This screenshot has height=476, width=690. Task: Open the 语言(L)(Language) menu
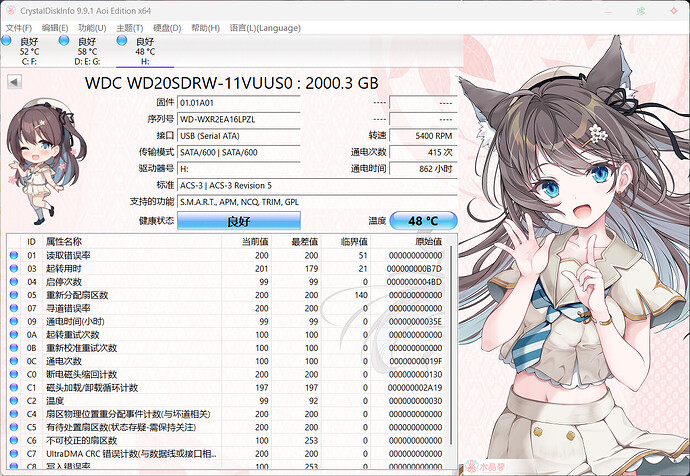[265, 28]
